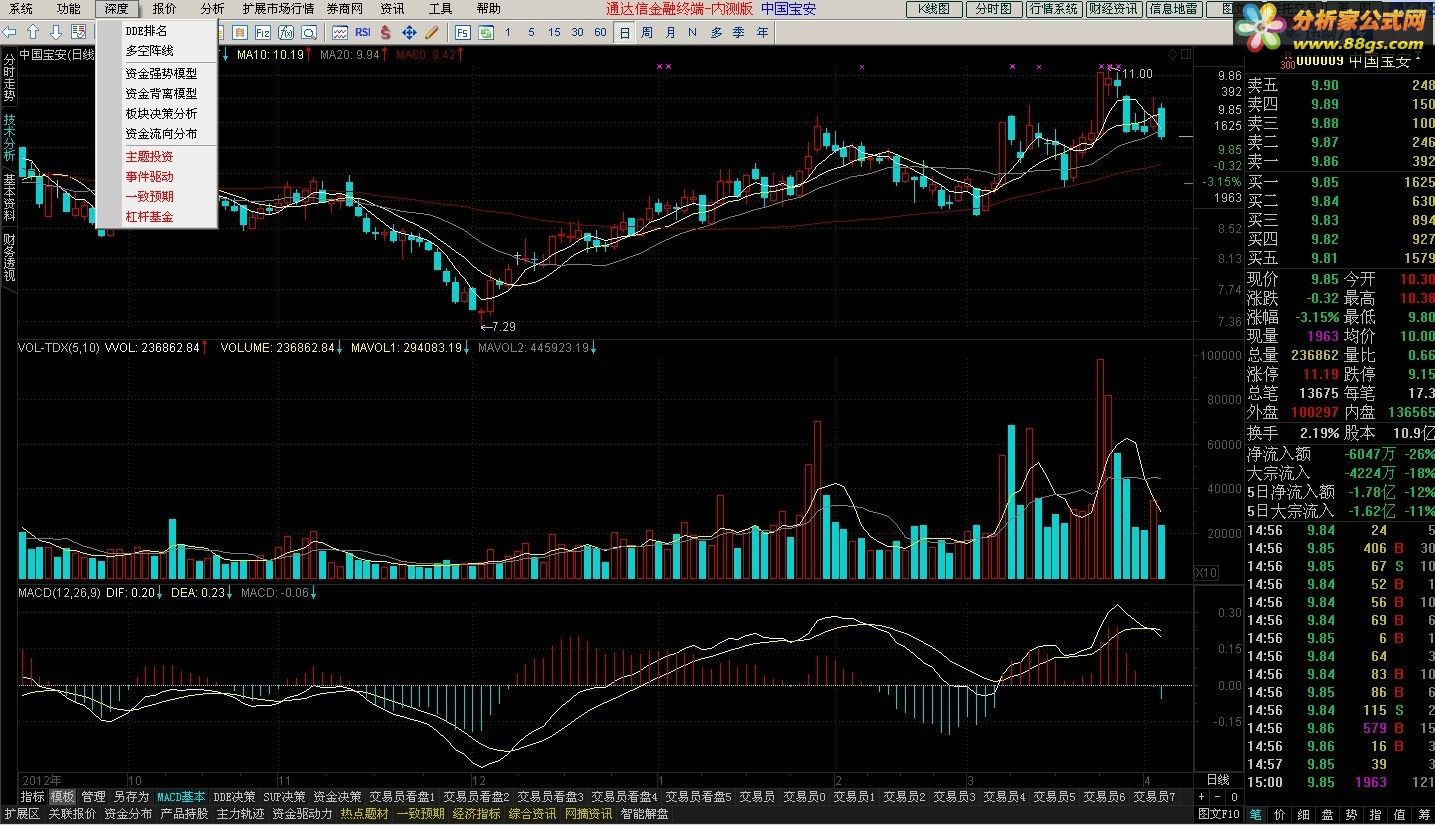Select the 30-minute period
1435x825 pixels.
pyautogui.click(x=577, y=32)
